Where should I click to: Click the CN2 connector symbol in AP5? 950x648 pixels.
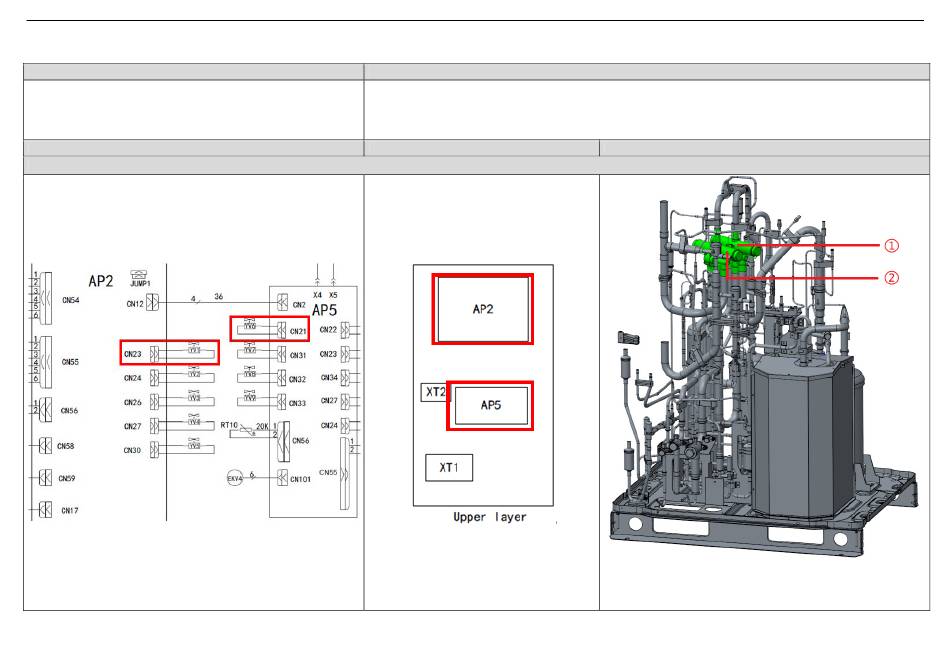pyautogui.click(x=282, y=302)
